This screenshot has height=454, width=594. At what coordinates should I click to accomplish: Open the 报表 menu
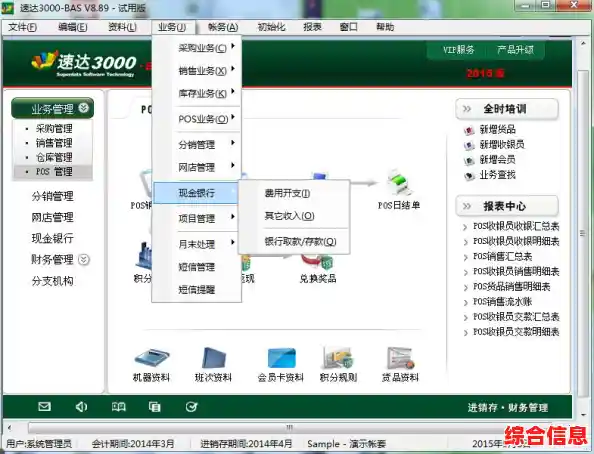(x=312, y=27)
